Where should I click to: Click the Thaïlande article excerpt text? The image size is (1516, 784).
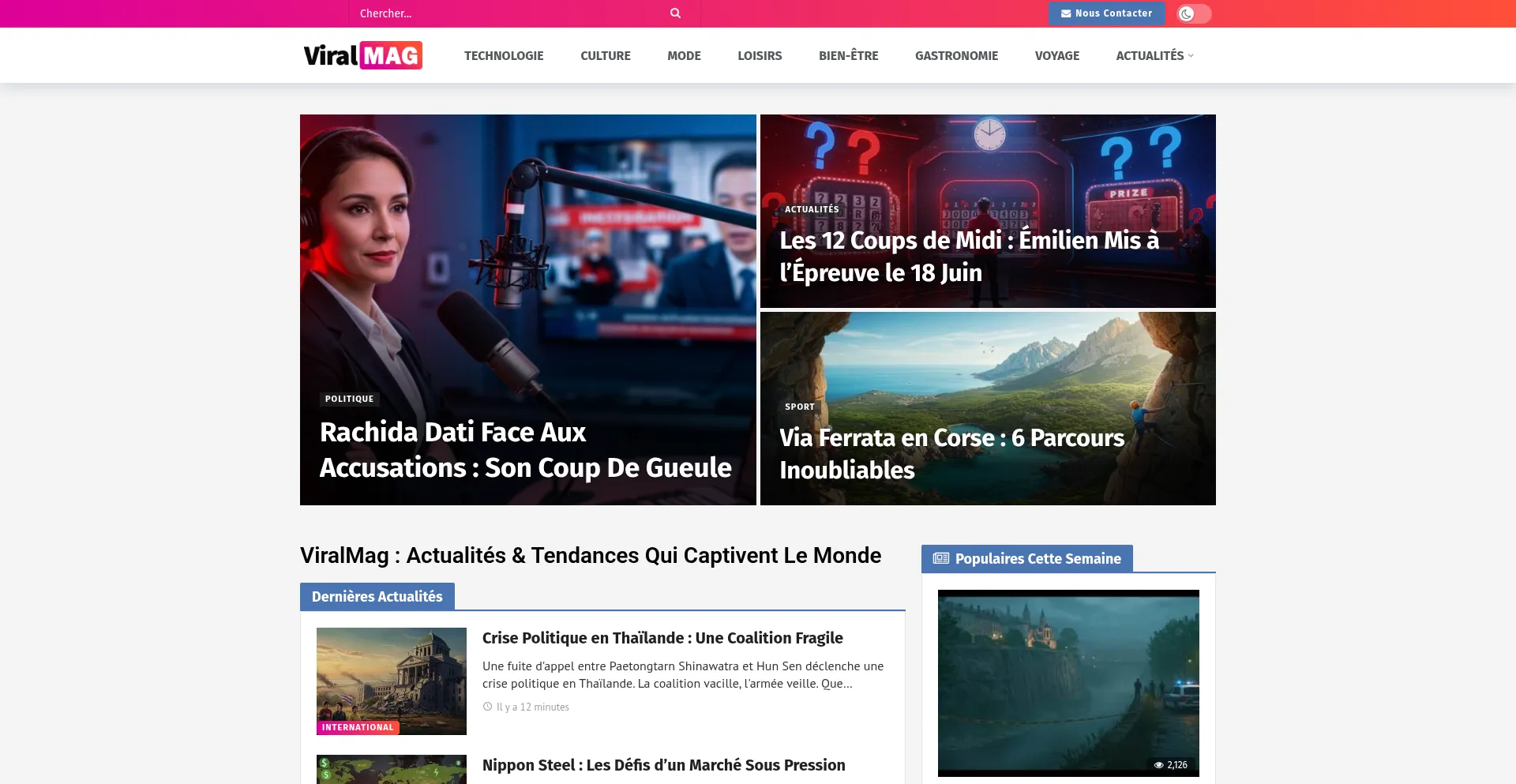point(683,675)
